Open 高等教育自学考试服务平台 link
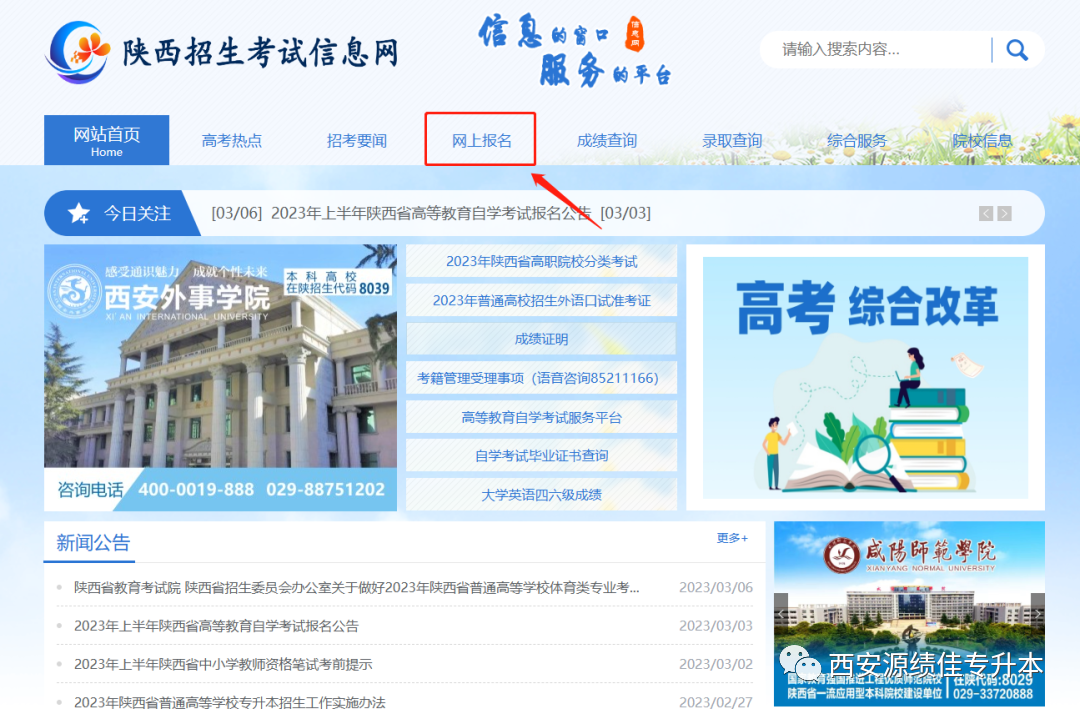Screen dimensions: 1080x714 click(x=541, y=417)
